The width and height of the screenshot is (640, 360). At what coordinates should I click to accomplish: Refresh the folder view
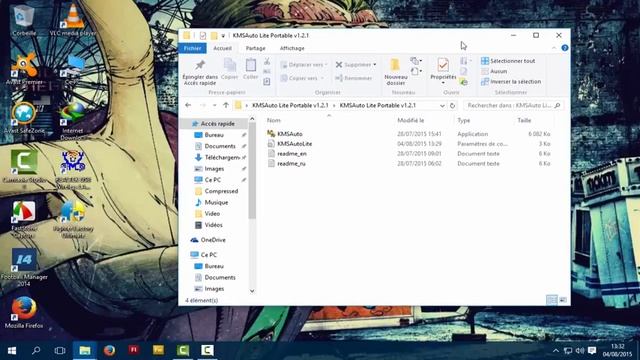[x=452, y=105]
